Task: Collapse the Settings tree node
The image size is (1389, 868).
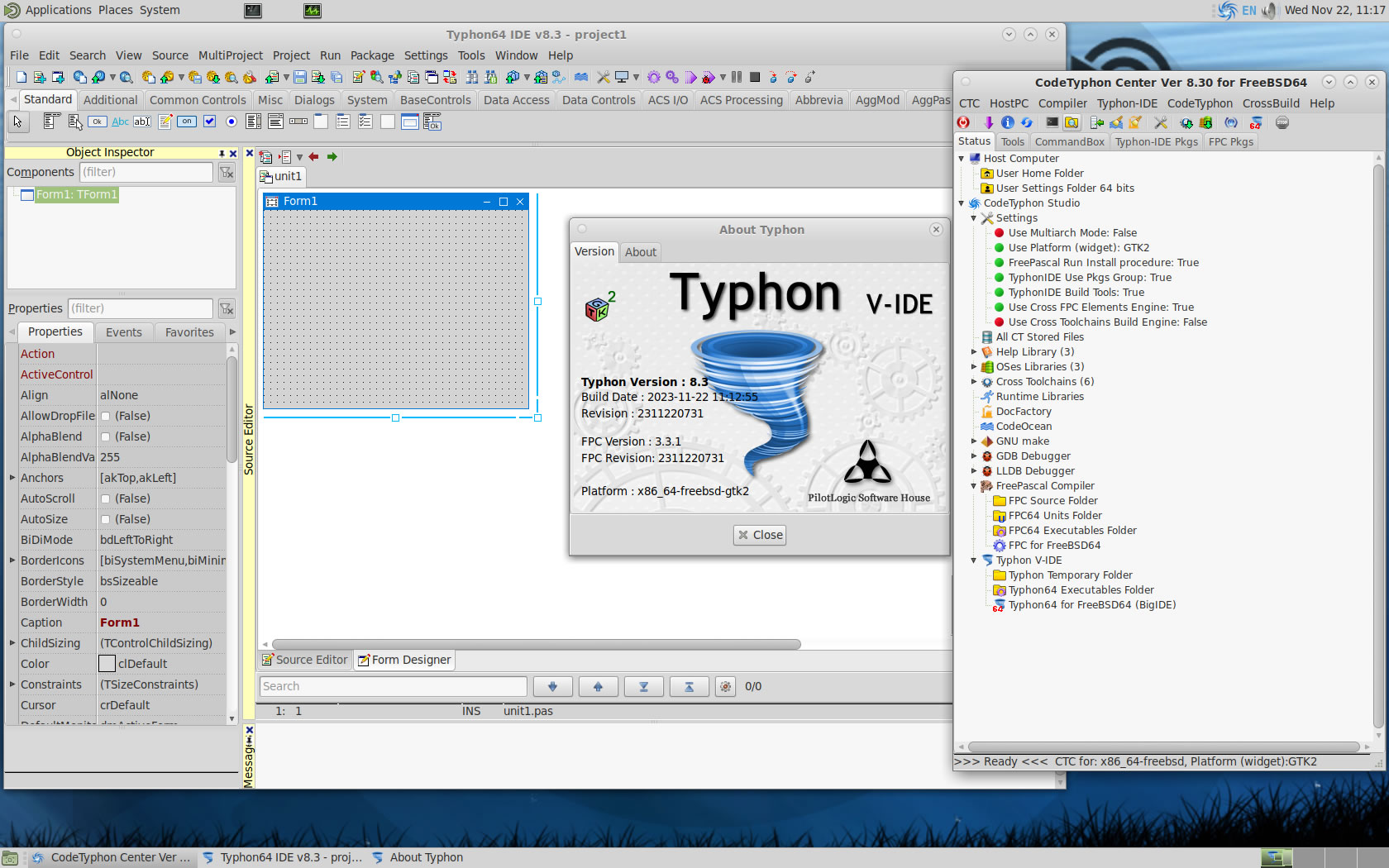Action: coord(974,218)
